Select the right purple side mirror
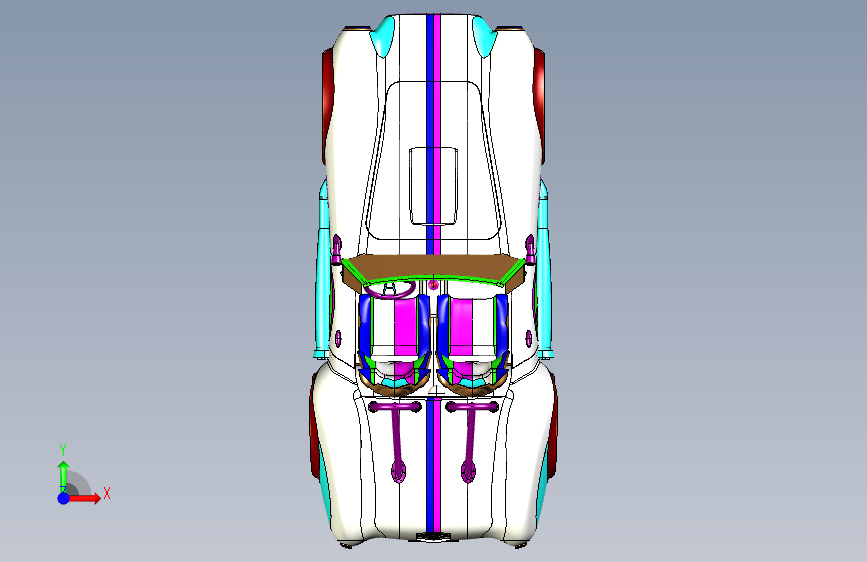 pyautogui.click(x=530, y=249)
